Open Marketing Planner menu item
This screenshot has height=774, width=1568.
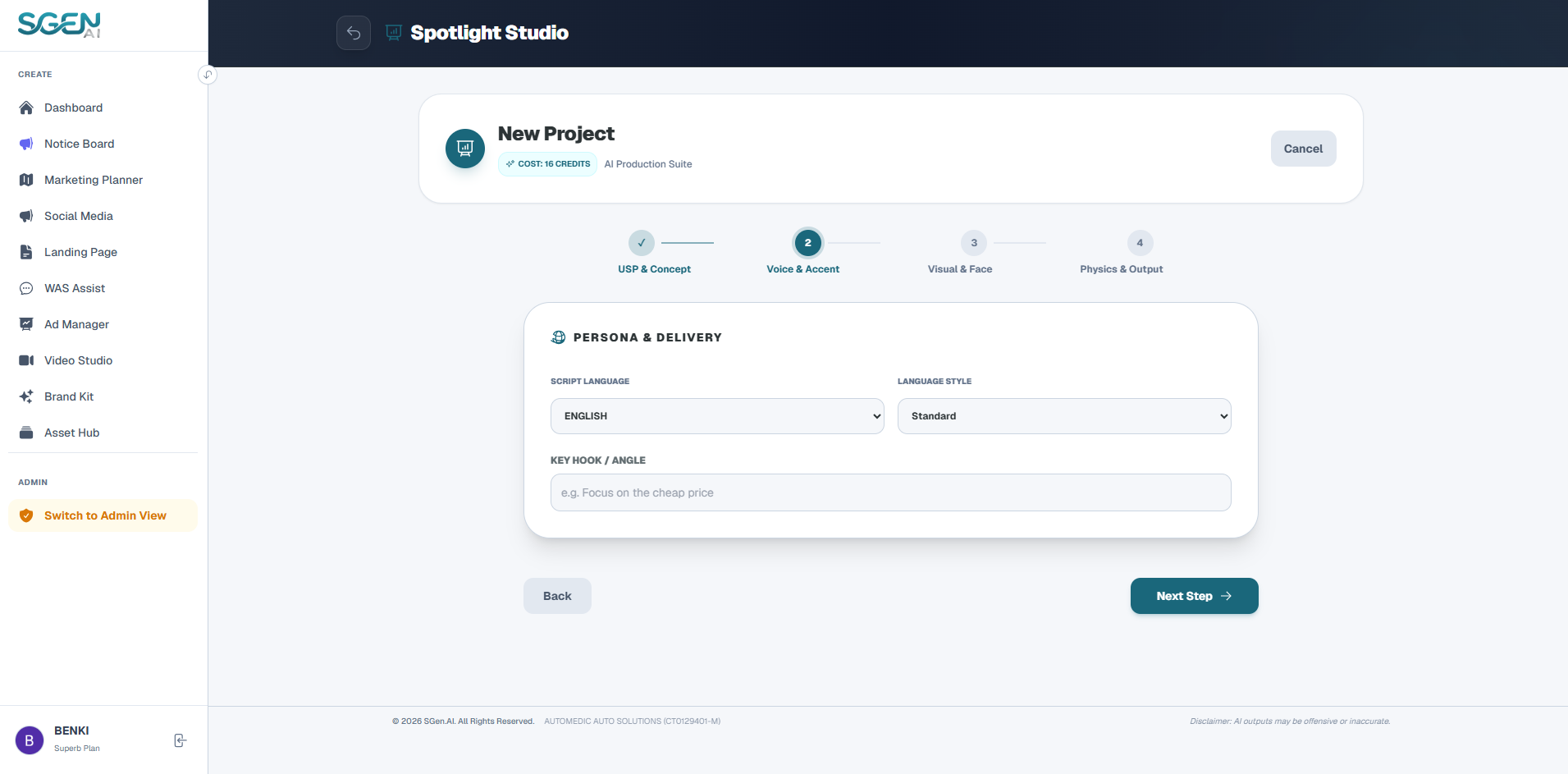point(103,180)
